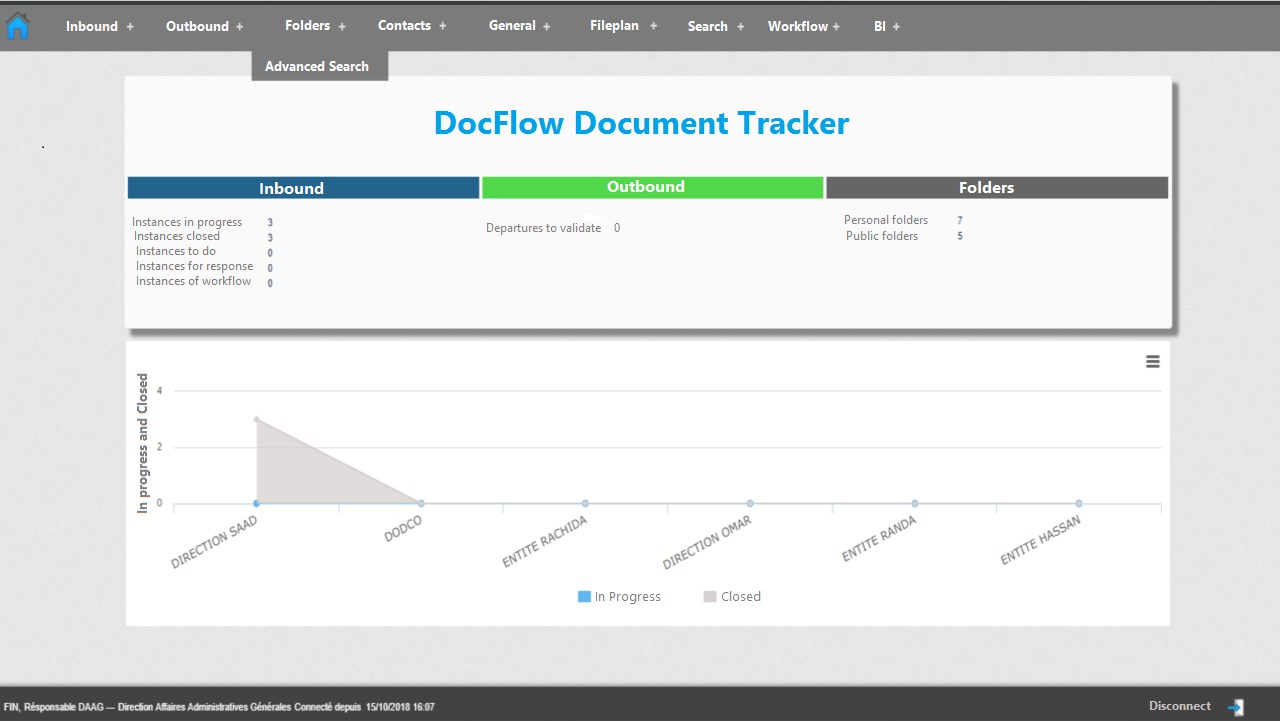Open the chart hamburger menu icon
Image resolution: width=1280 pixels, height=722 pixels.
(1153, 362)
